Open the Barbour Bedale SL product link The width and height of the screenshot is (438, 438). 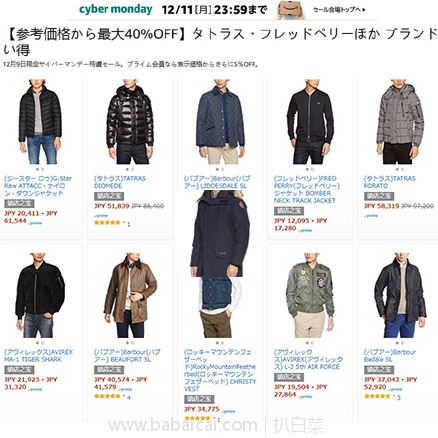pyautogui.click(x=390, y=356)
